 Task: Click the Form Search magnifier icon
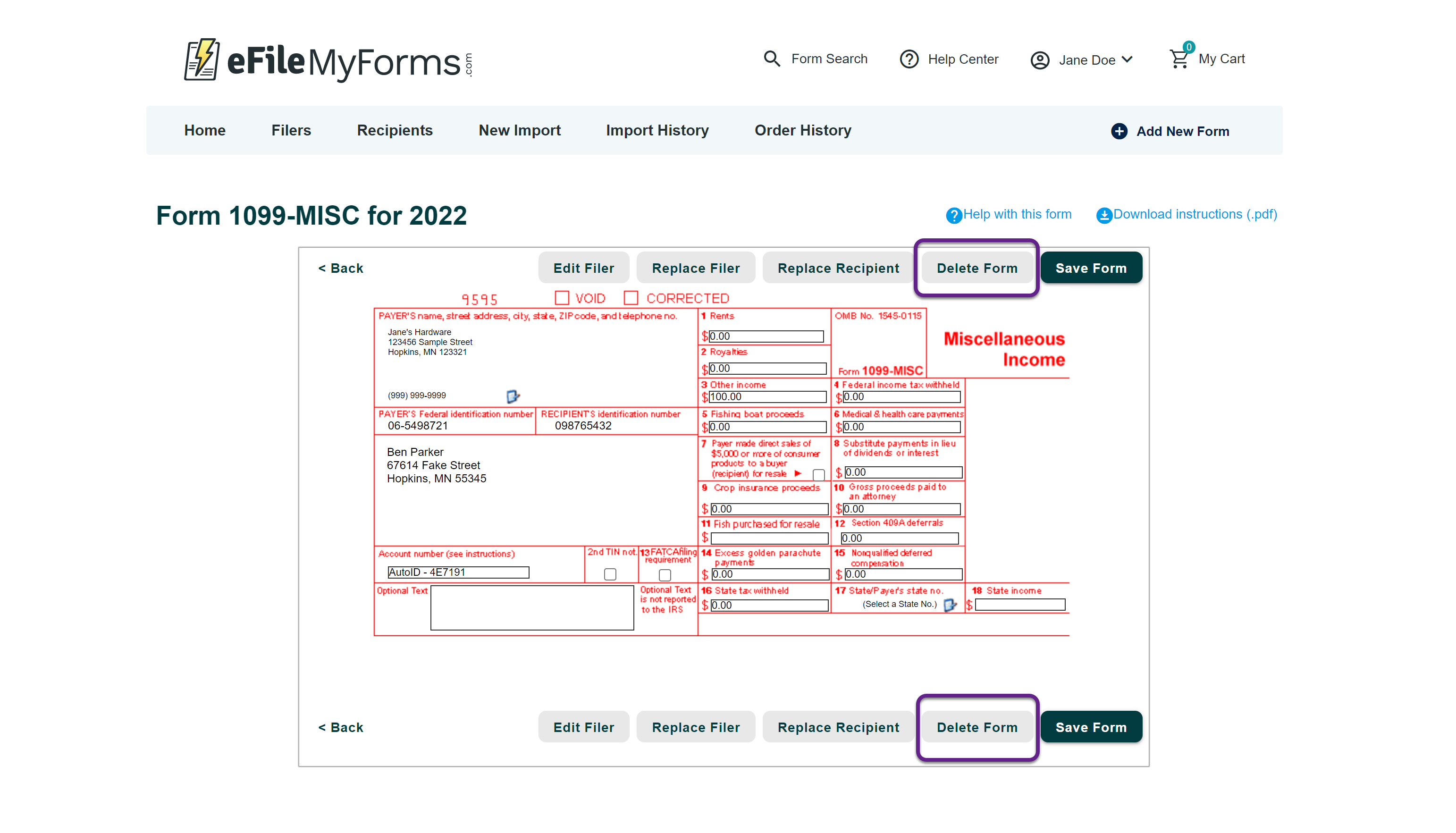(772, 59)
